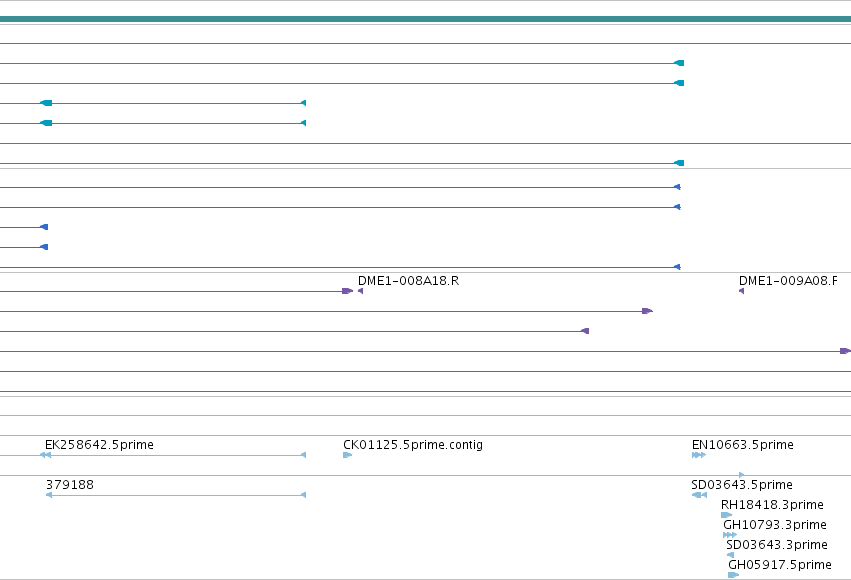Select arrow glyph under CK01125.5prime.contig
851x580 pixels.
pyautogui.click(x=347, y=455)
